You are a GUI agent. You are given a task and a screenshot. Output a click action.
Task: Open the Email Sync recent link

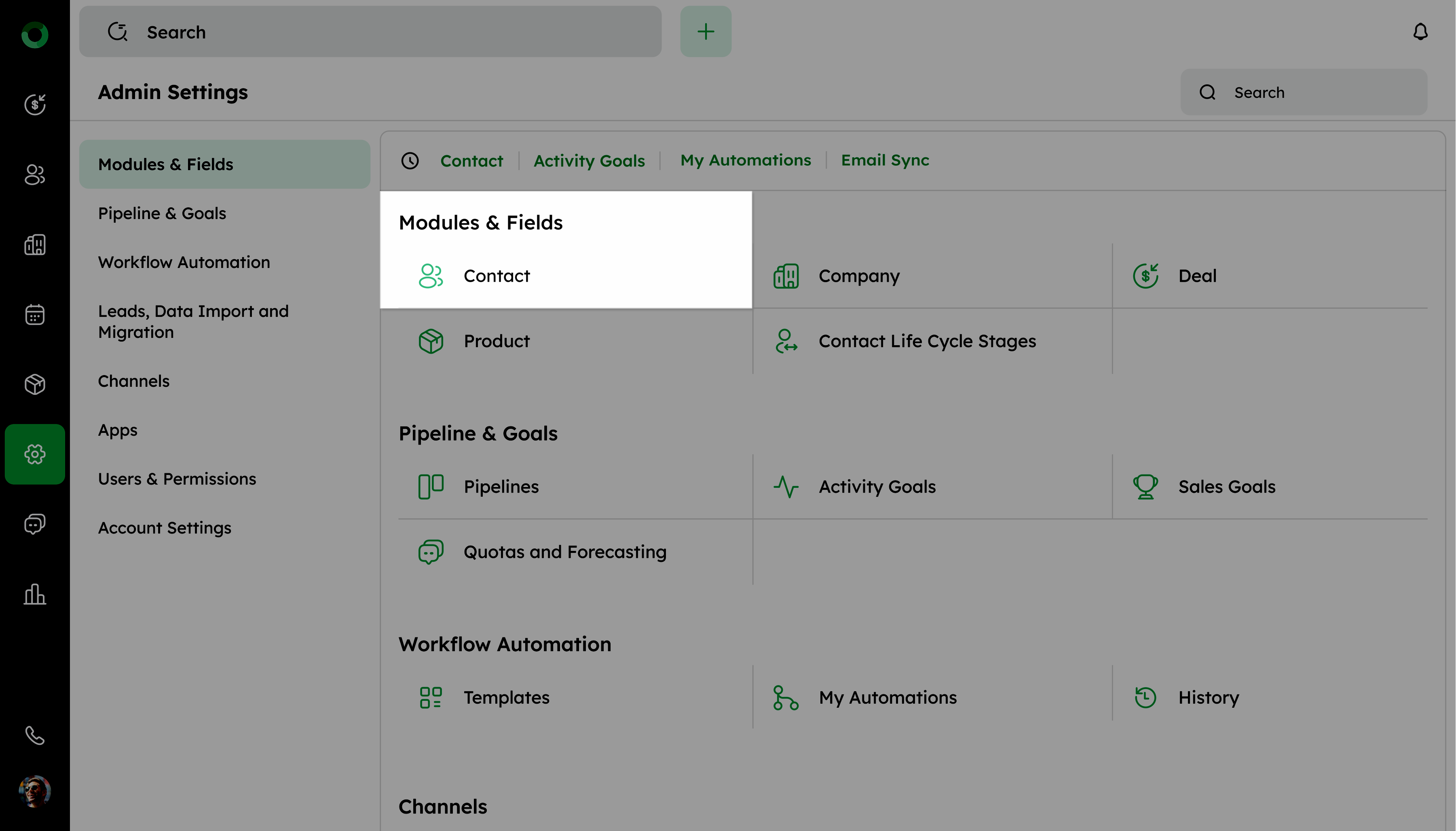click(x=885, y=161)
